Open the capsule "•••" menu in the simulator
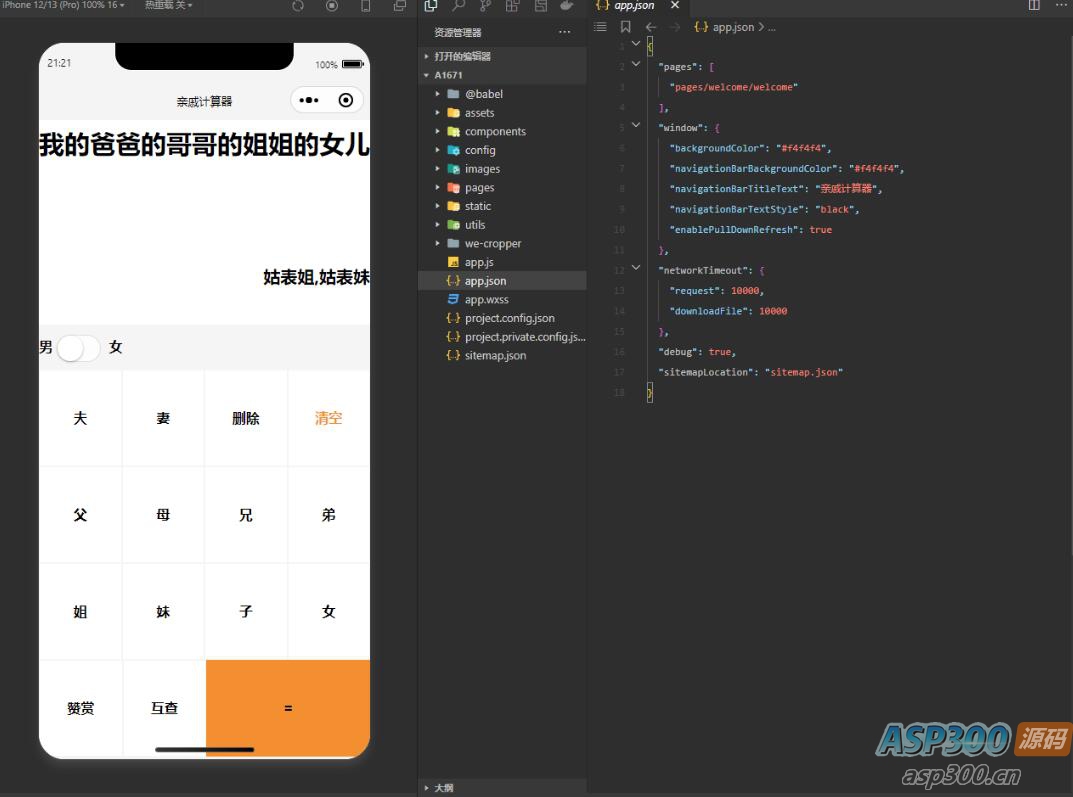Image resolution: width=1073 pixels, height=797 pixels. (308, 100)
